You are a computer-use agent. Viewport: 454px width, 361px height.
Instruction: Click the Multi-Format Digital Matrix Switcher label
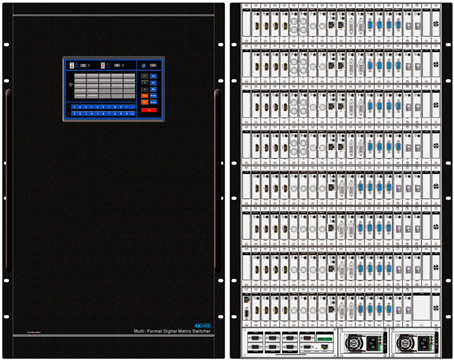[172, 331]
